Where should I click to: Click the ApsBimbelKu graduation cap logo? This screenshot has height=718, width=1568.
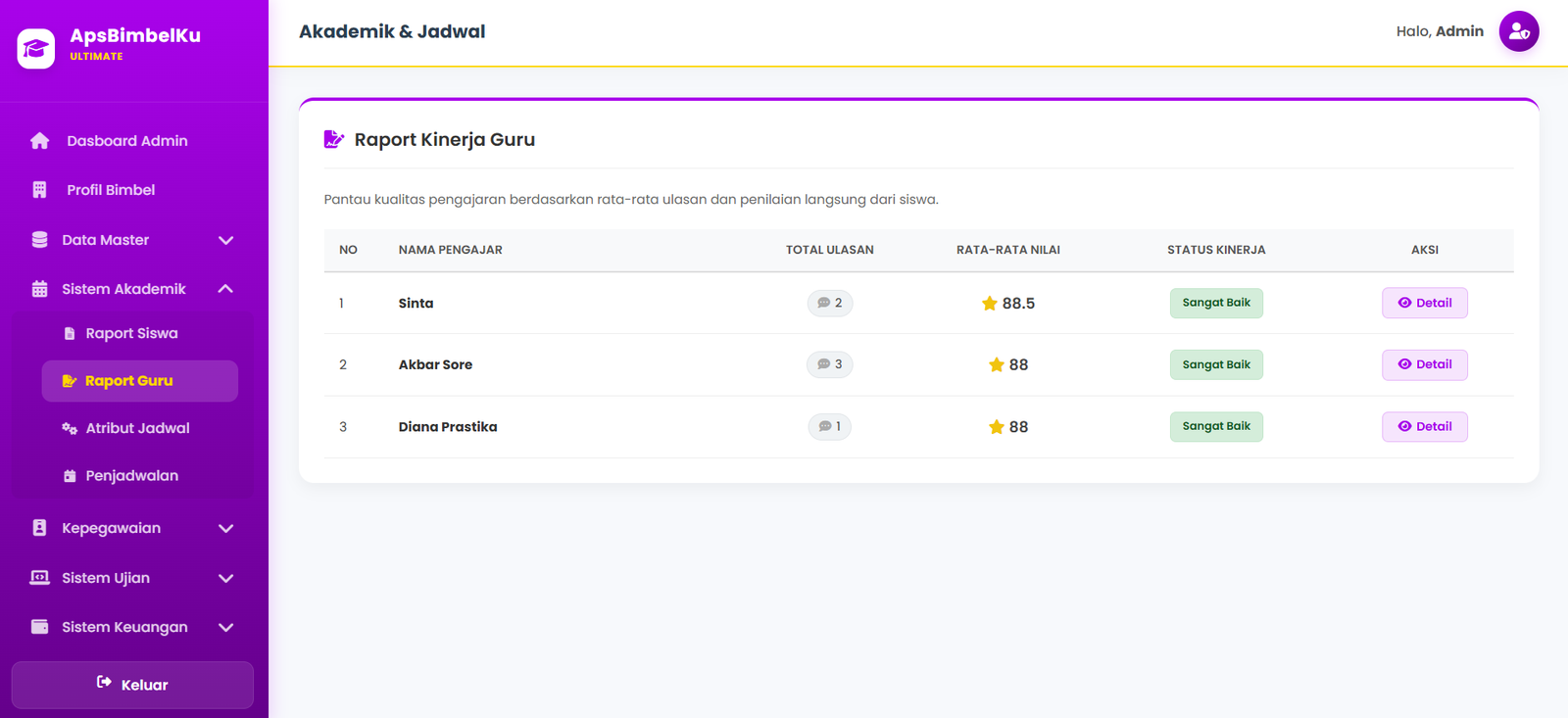pos(36,48)
